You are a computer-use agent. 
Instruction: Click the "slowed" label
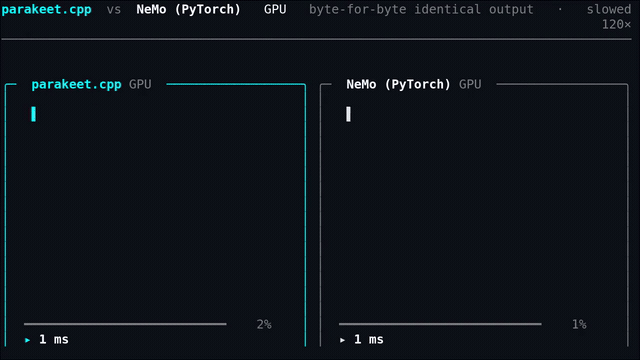[x=609, y=9]
